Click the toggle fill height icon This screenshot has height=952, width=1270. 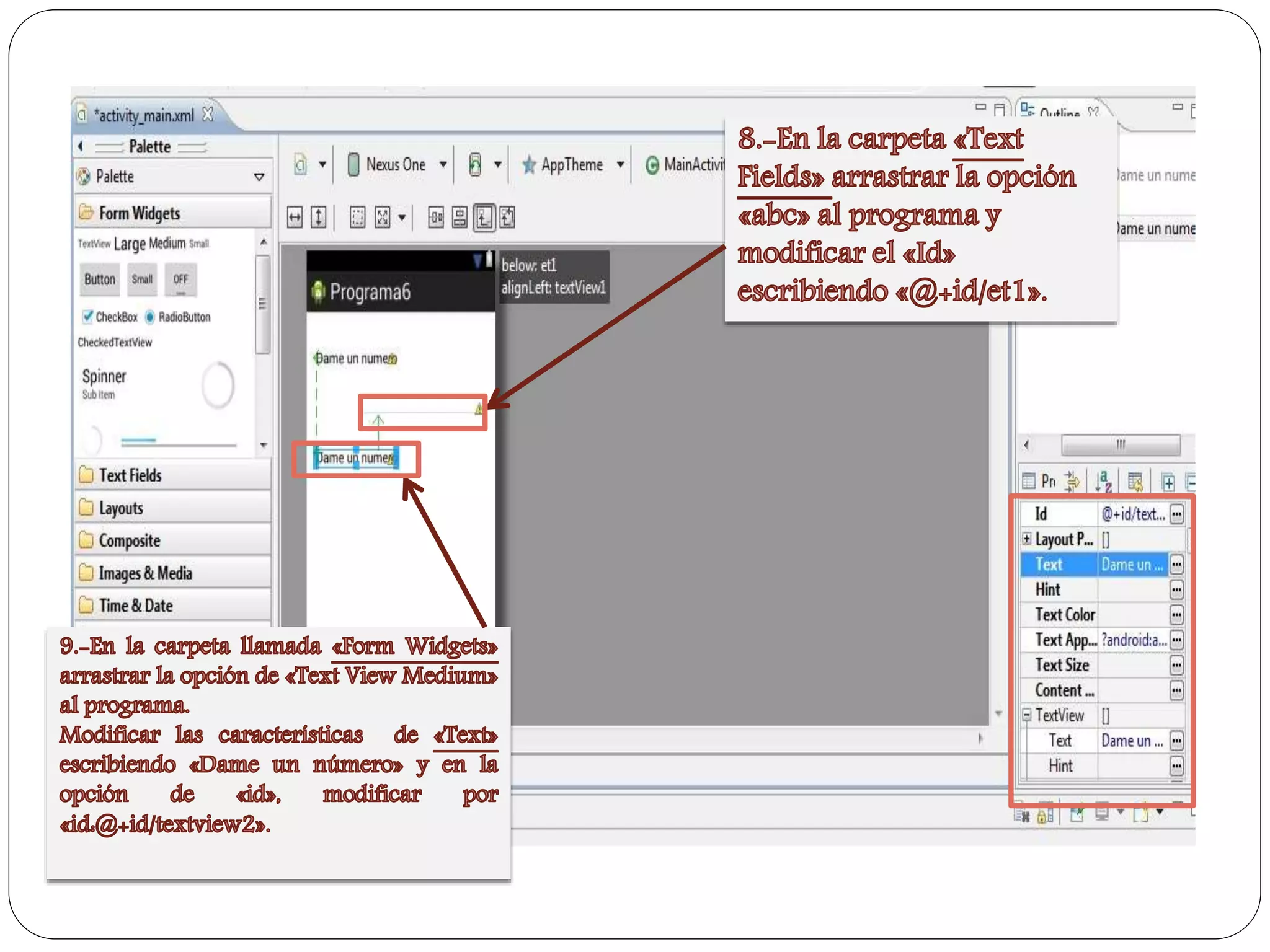(x=319, y=218)
